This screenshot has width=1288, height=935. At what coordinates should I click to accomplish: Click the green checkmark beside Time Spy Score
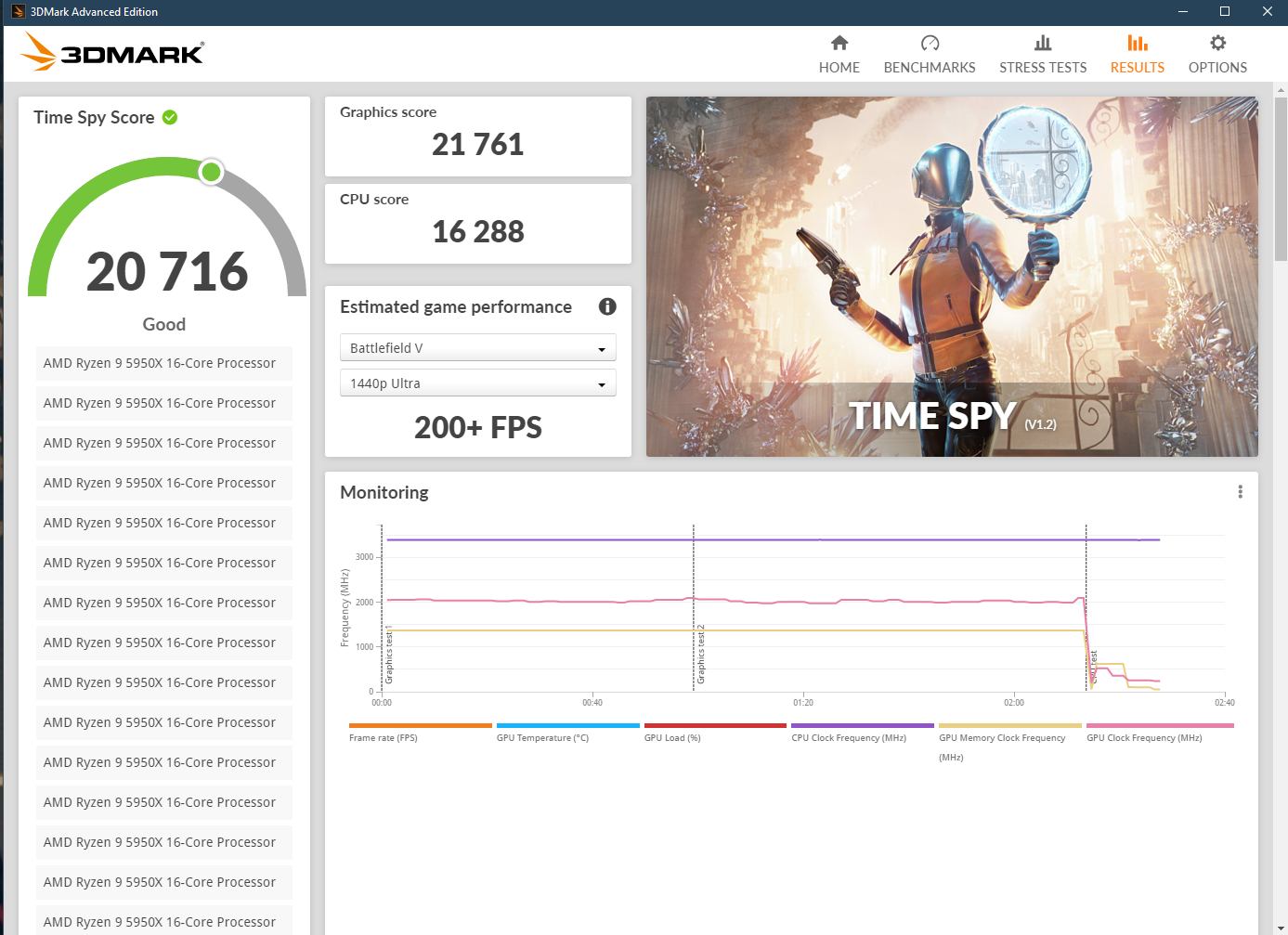coord(169,117)
